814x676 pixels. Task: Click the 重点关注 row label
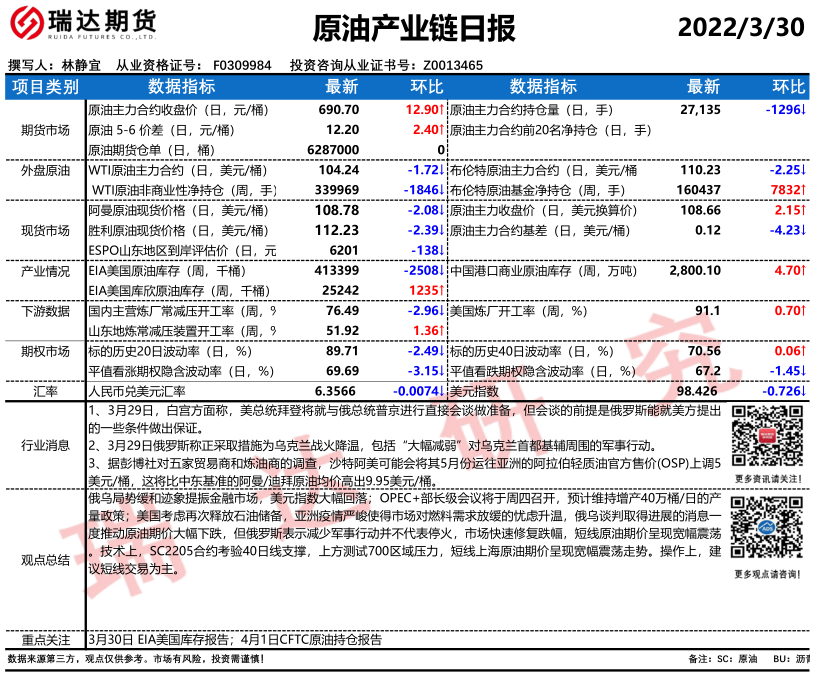(45, 639)
